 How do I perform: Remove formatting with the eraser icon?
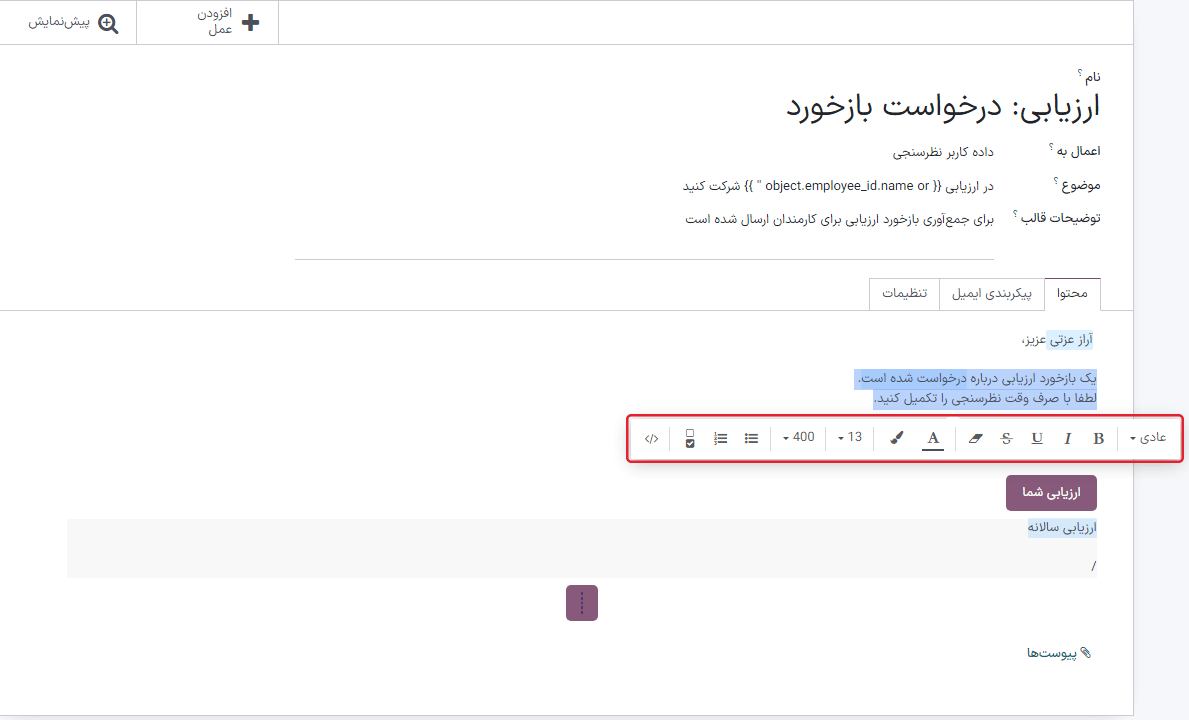click(975, 437)
